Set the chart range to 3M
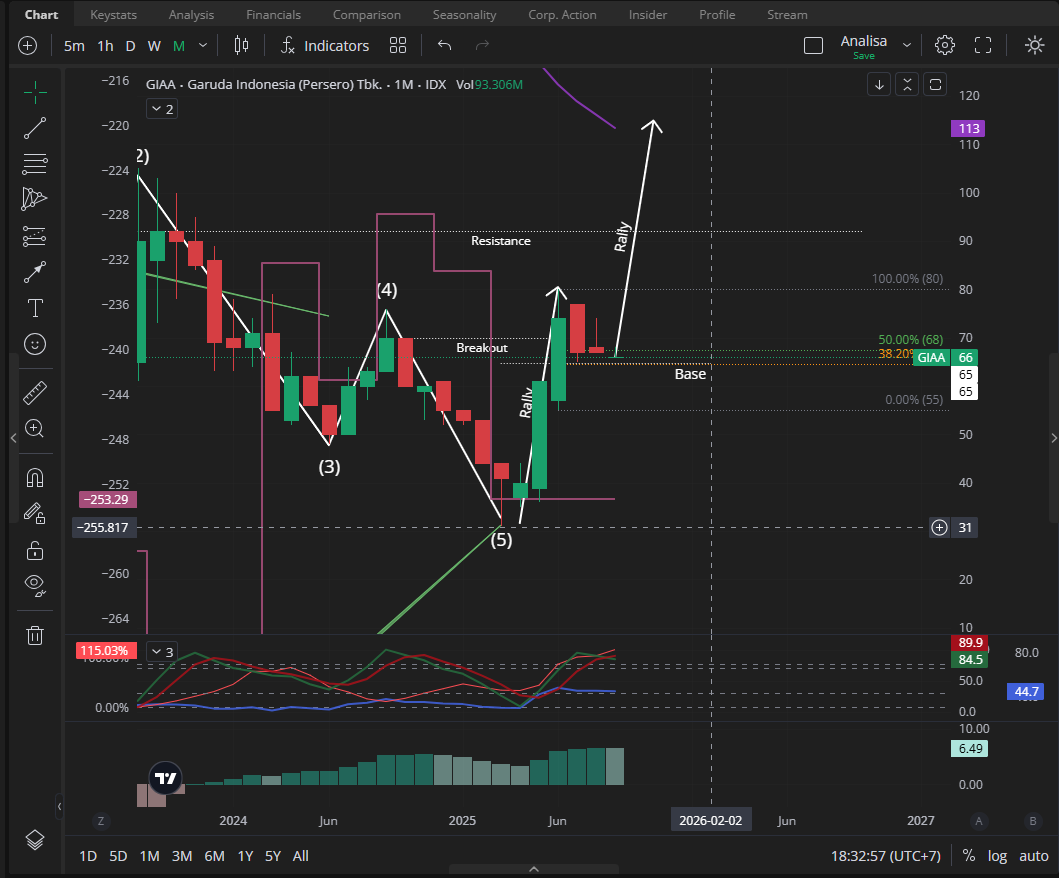This screenshot has width=1059, height=878. coord(182,856)
